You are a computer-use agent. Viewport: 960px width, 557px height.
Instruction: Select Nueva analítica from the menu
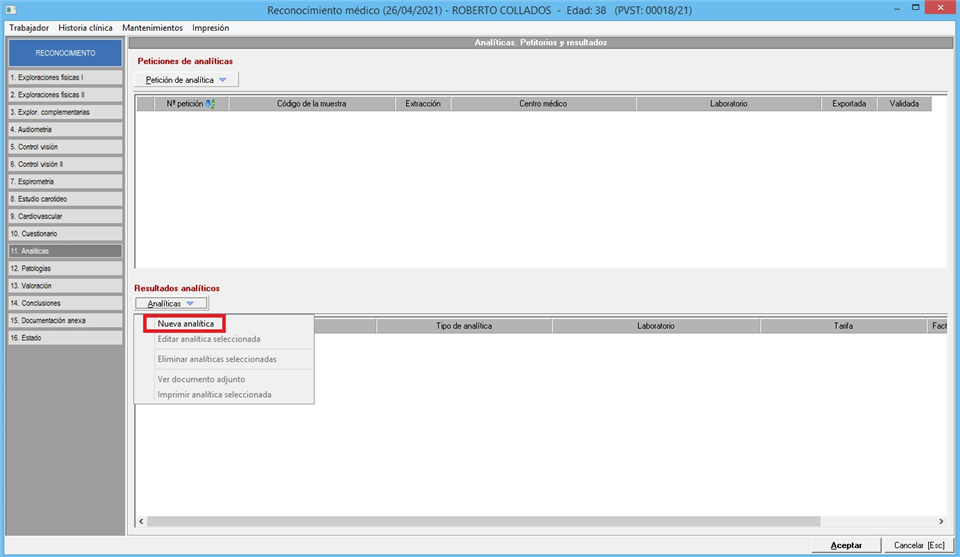click(x=185, y=324)
